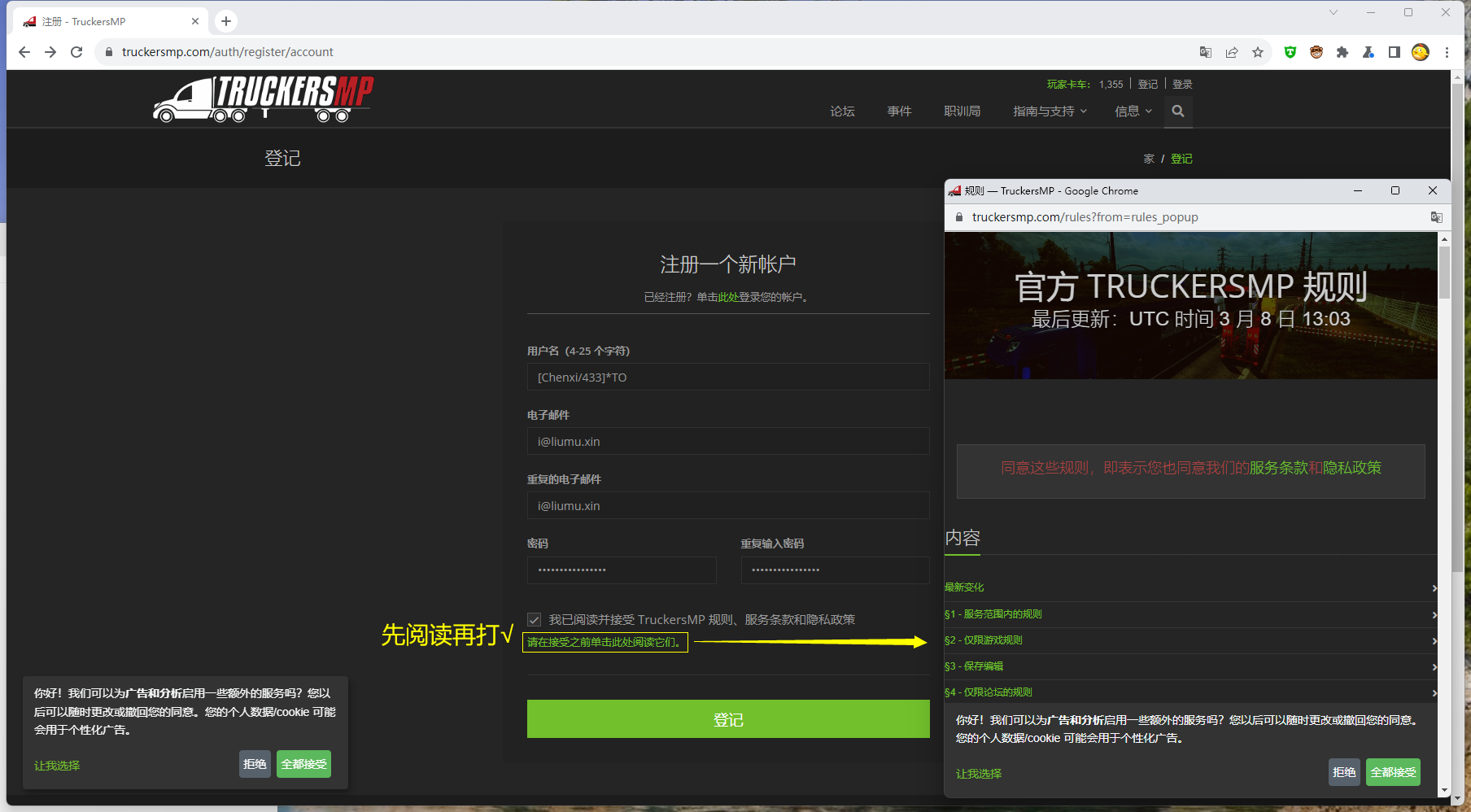The width and height of the screenshot is (1471, 812).
Task: Click 让我选择 in the rules popup cookie banner
Action: [x=979, y=774]
